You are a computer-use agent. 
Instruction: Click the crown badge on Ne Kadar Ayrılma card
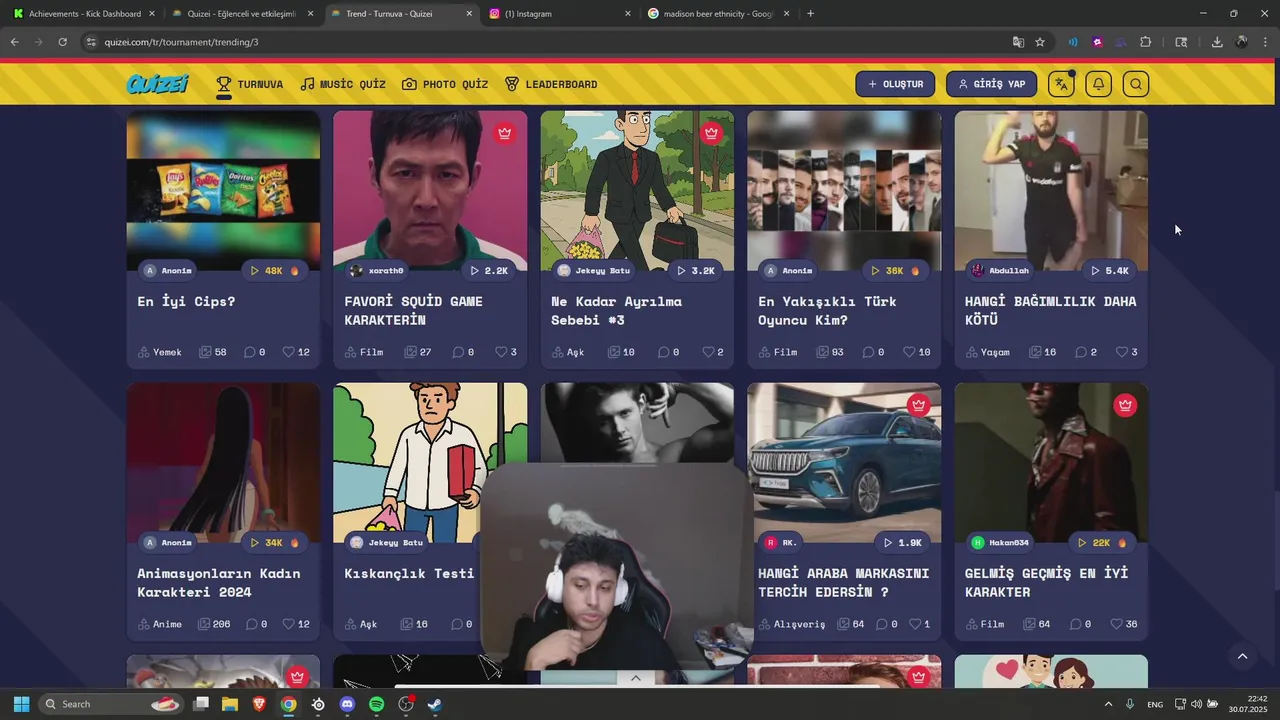click(x=711, y=133)
